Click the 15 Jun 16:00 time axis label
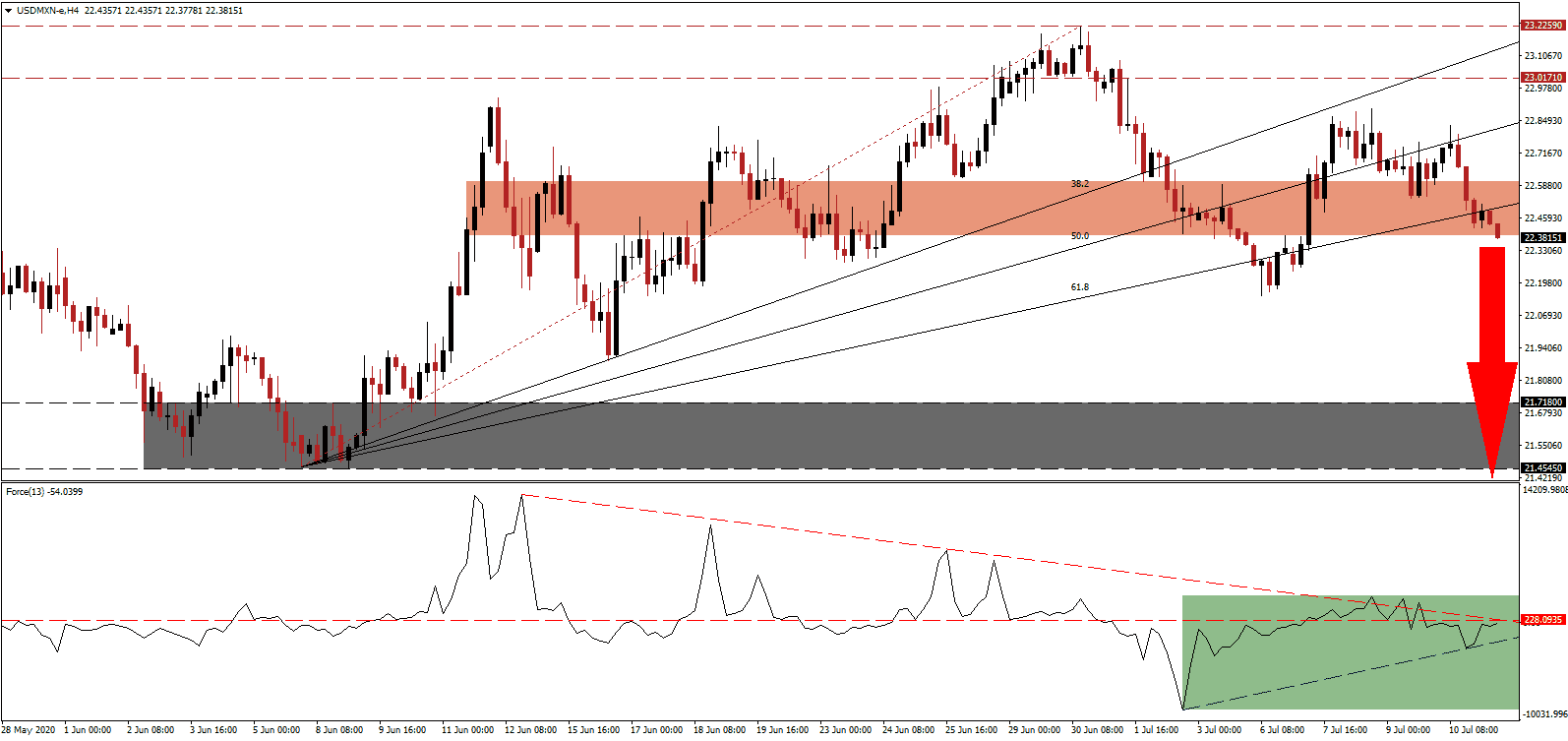 593,730
